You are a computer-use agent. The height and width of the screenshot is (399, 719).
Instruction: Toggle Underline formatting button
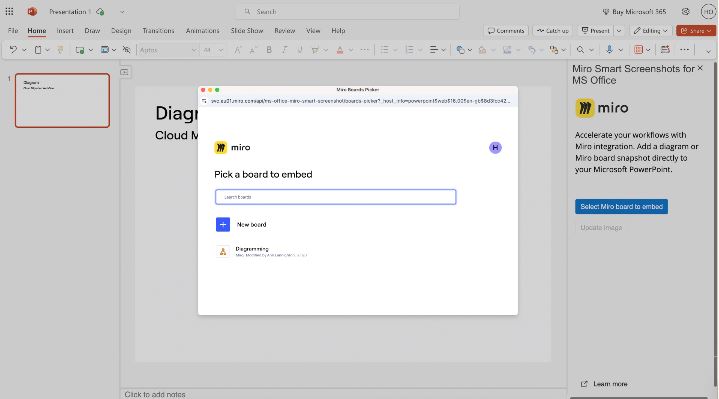300,50
